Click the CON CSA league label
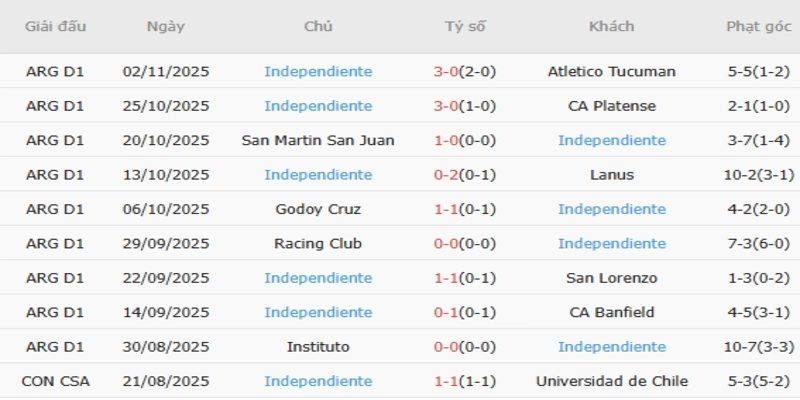This screenshot has height=400, width=800. (x=54, y=381)
